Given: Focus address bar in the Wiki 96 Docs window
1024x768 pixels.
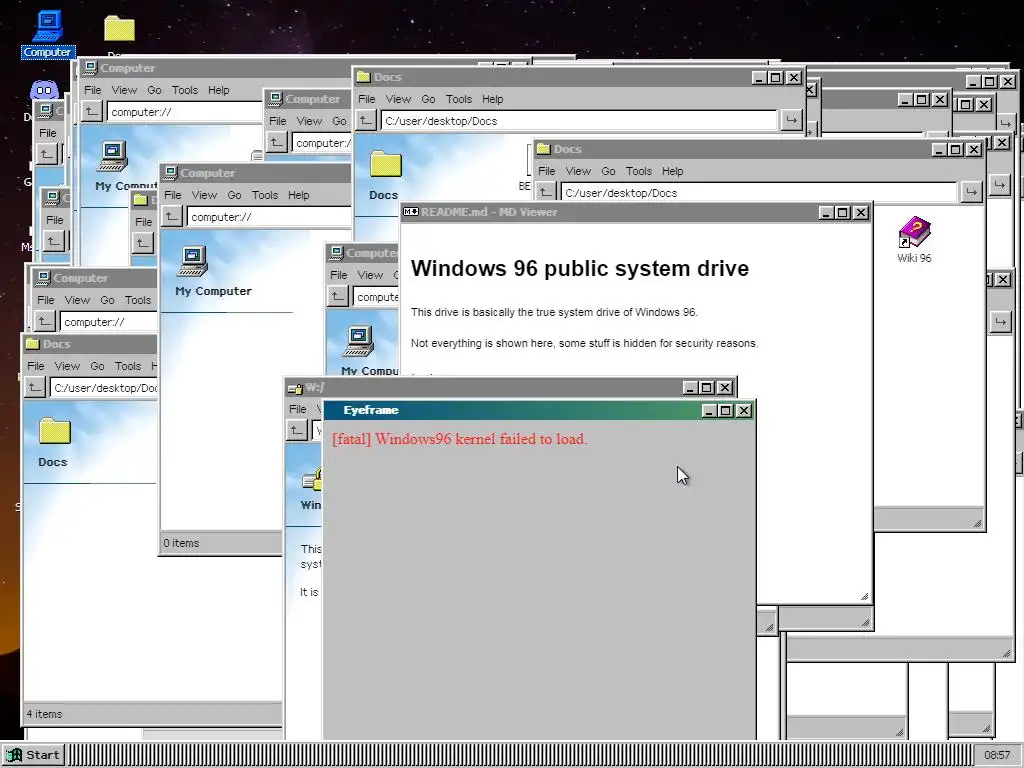Looking at the screenshot, I should point(760,193).
